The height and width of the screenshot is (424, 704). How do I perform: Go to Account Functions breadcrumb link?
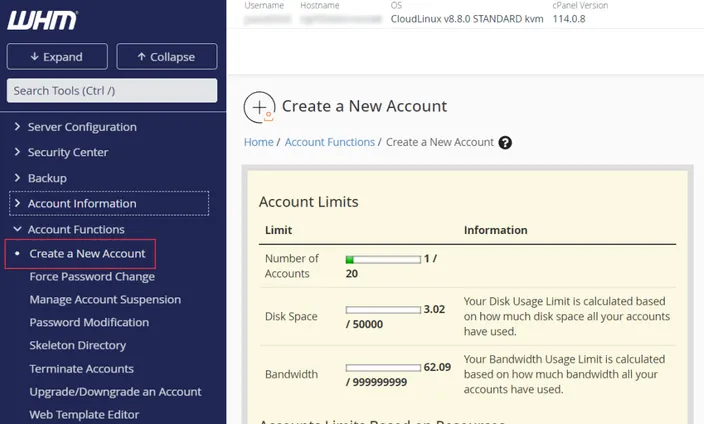[x=330, y=142]
